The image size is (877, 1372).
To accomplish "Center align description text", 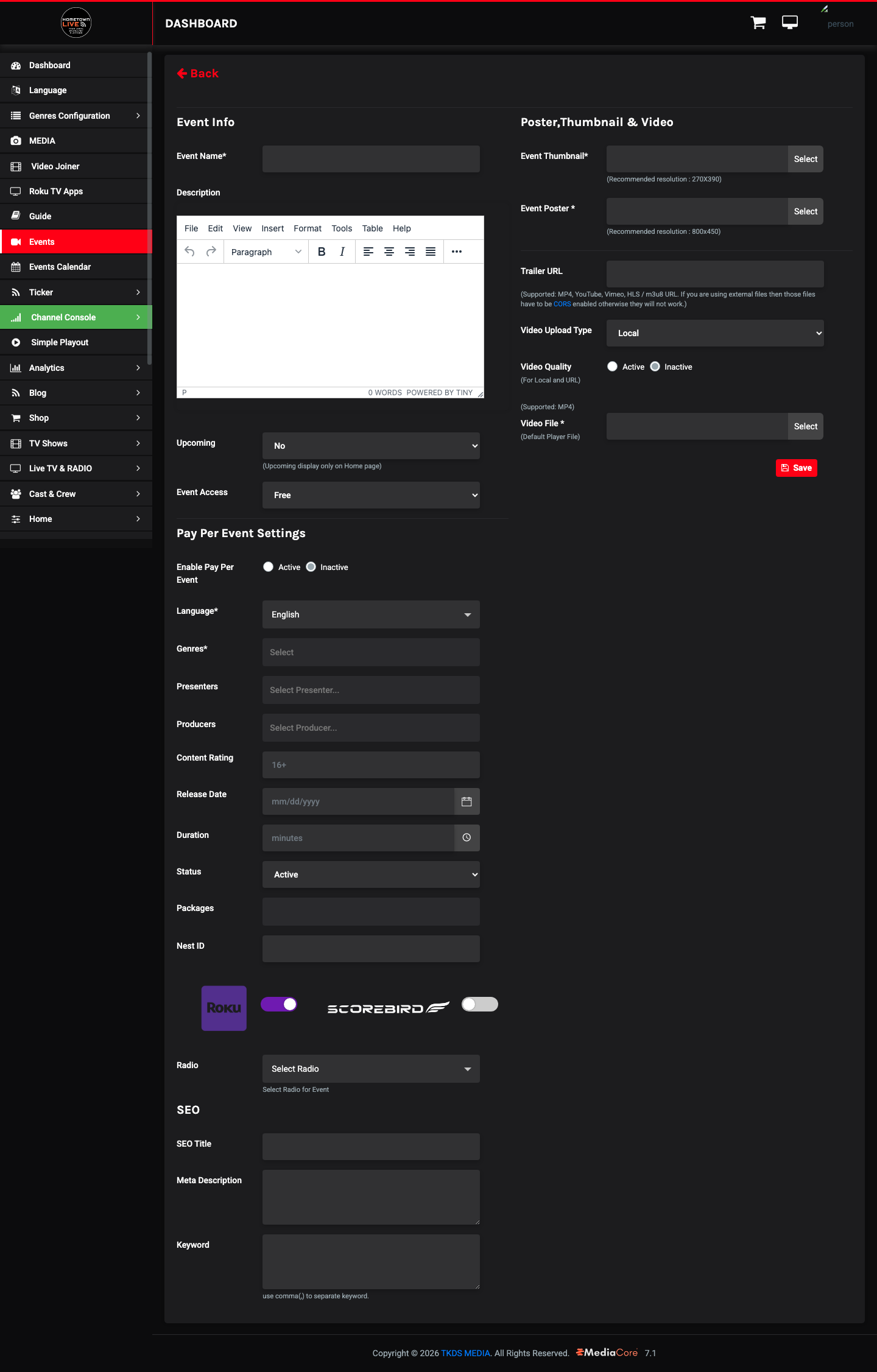I will point(389,252).
